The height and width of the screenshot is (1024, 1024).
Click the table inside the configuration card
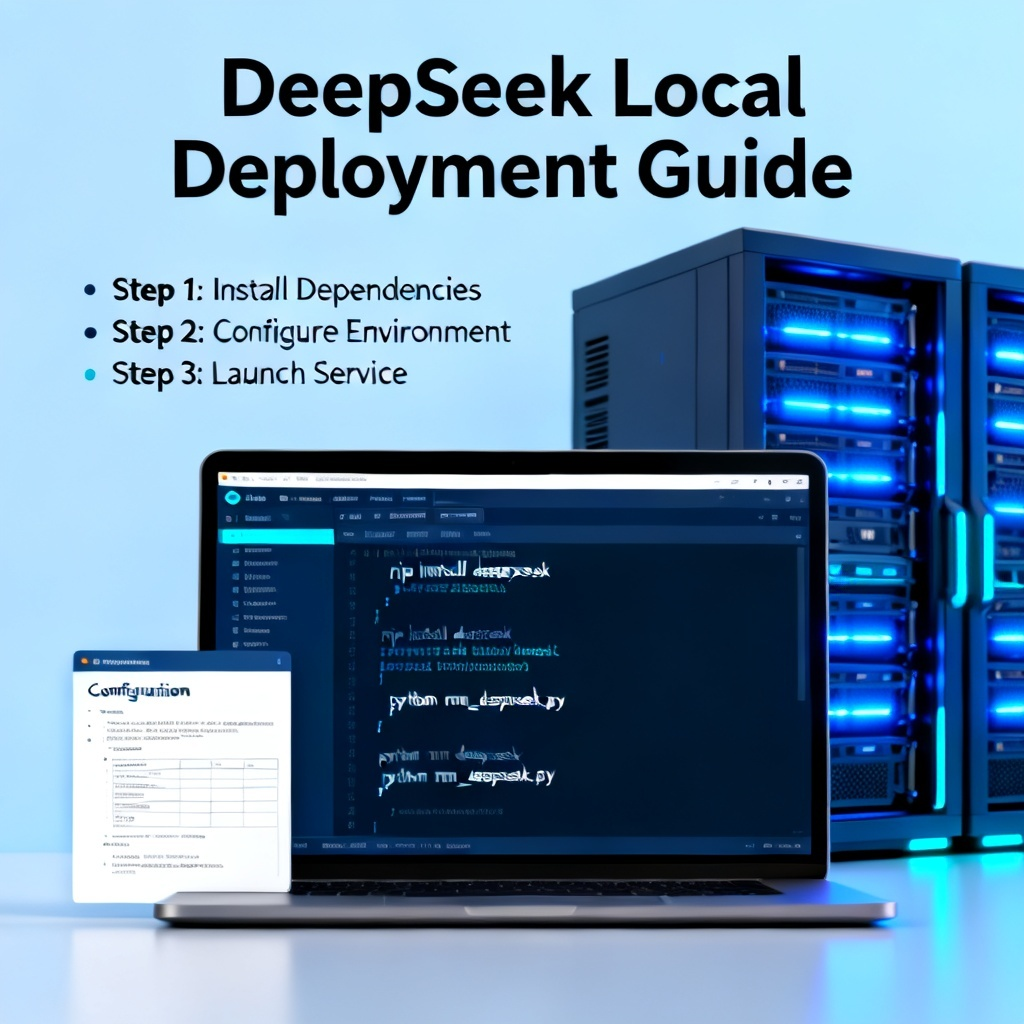[195, 793]
